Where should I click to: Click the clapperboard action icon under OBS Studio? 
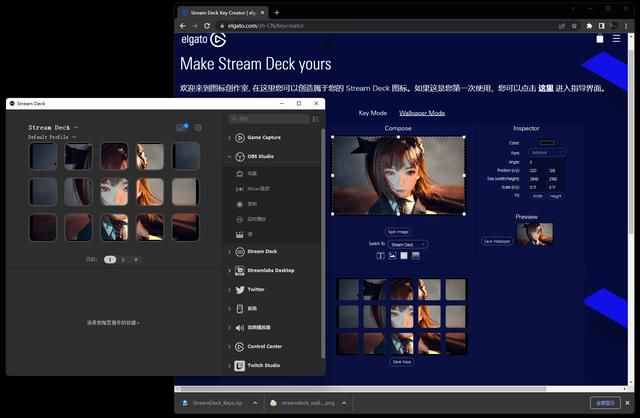click(240, 235)
